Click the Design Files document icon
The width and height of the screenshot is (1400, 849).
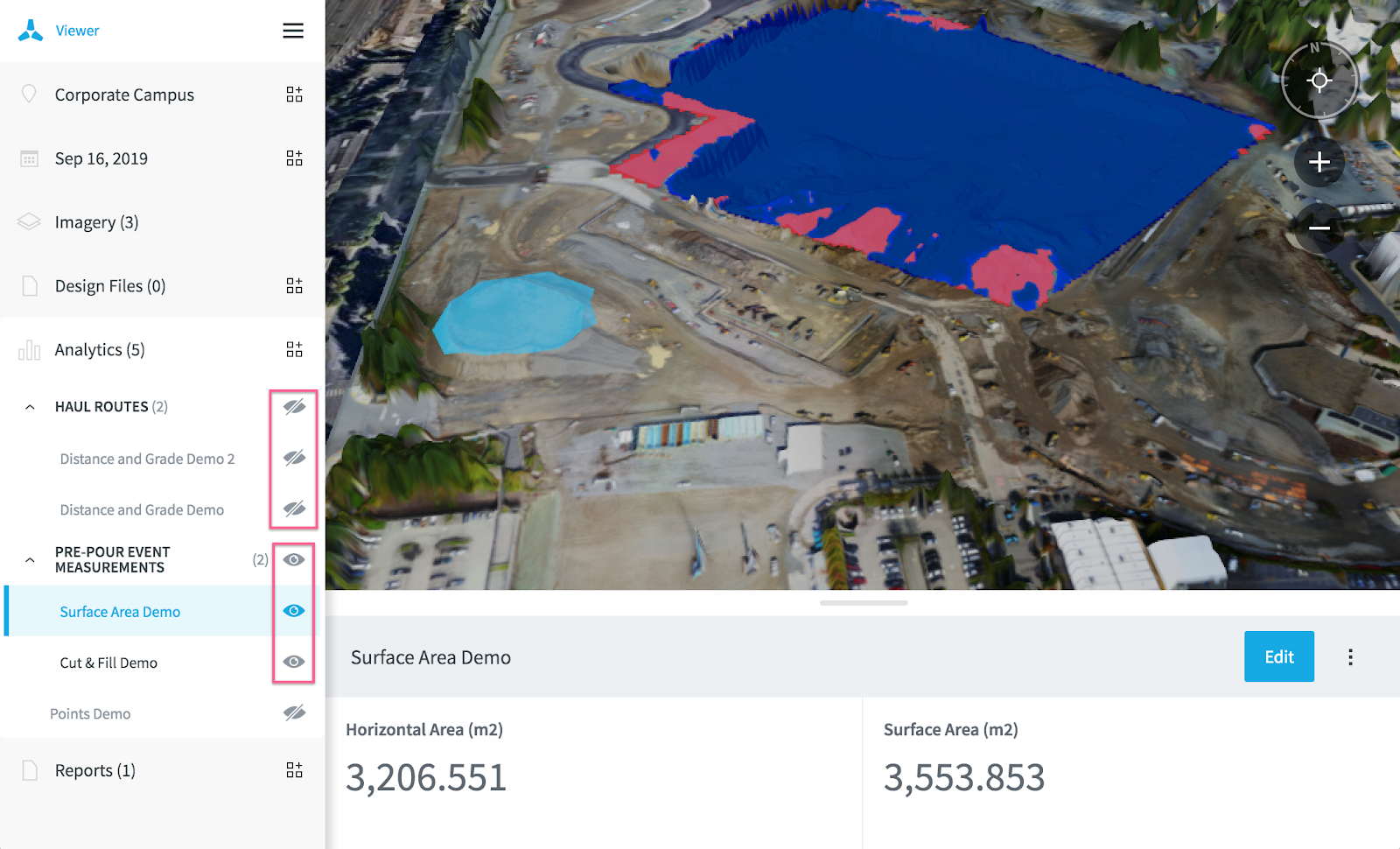[30, 285]
